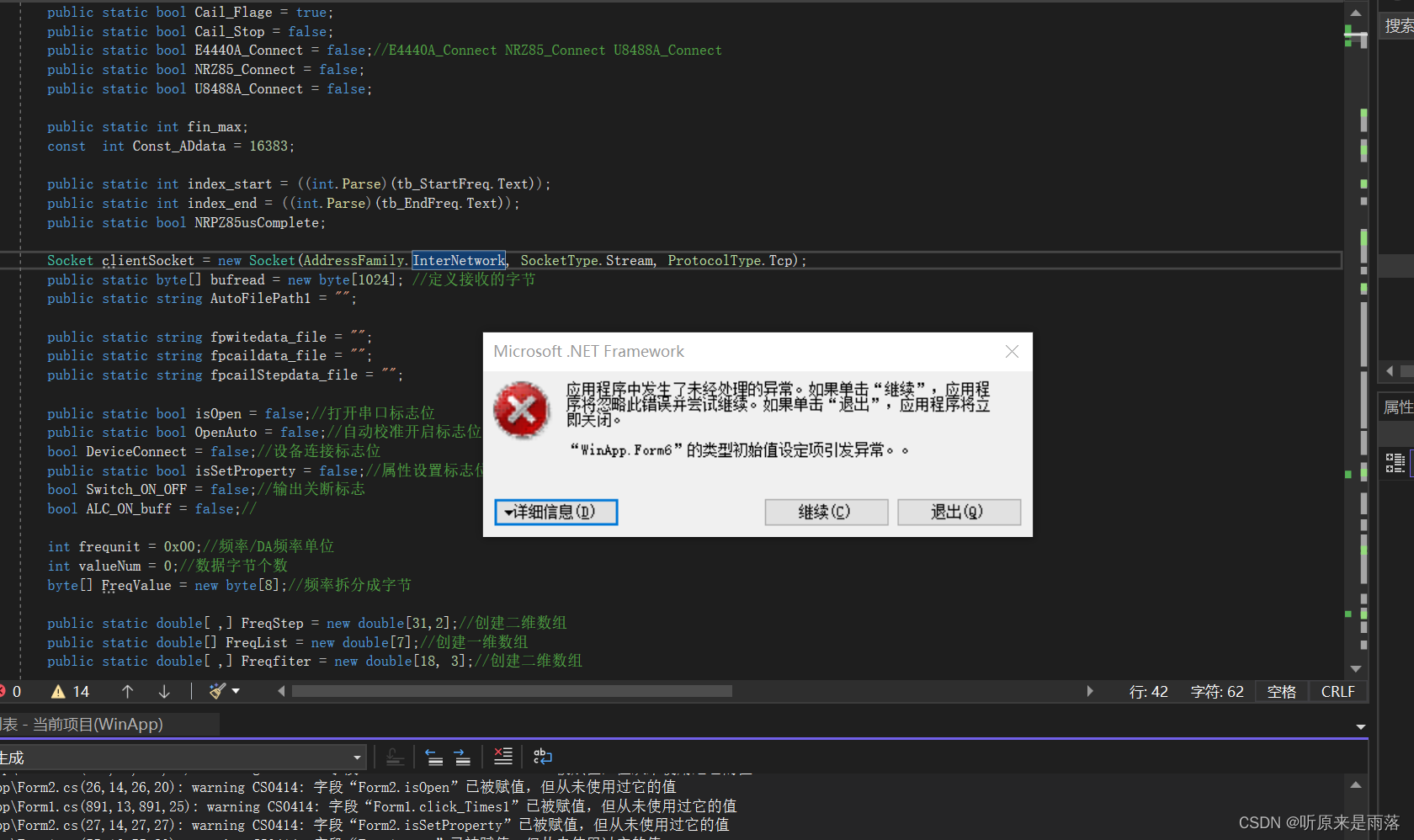Click the Freqfiter double array line
Screen dimensions: 1414x840
(315, 661)
